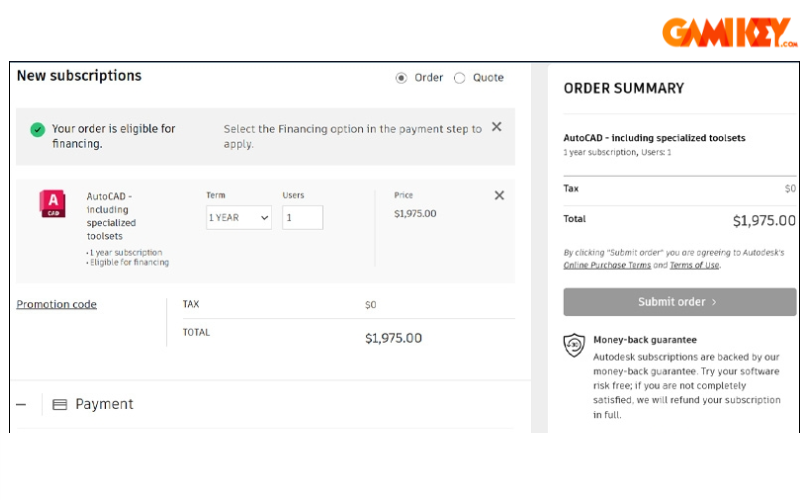Open the Term 1 YEAR dropdown

coord(239,218)
